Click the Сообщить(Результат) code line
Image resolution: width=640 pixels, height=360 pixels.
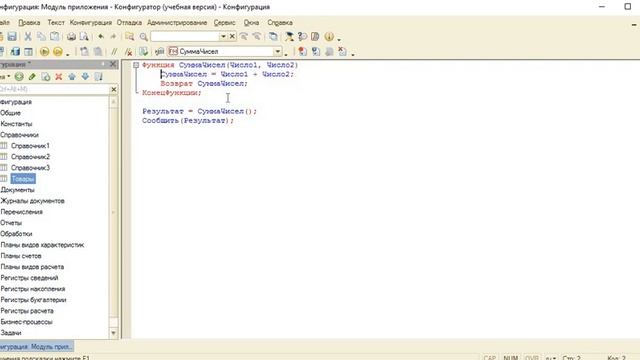click(188, 120)
